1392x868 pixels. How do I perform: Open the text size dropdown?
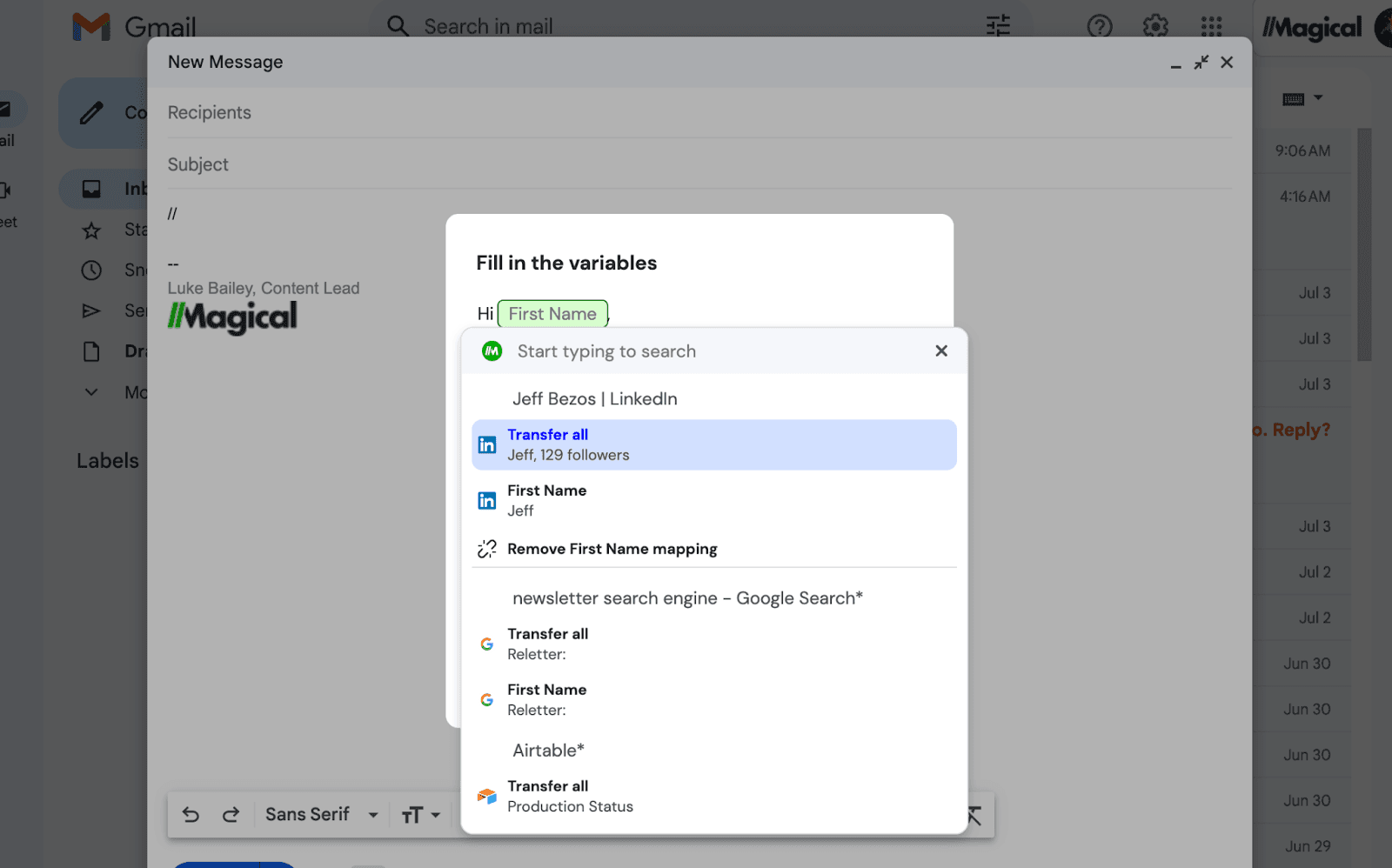point(421,815)
